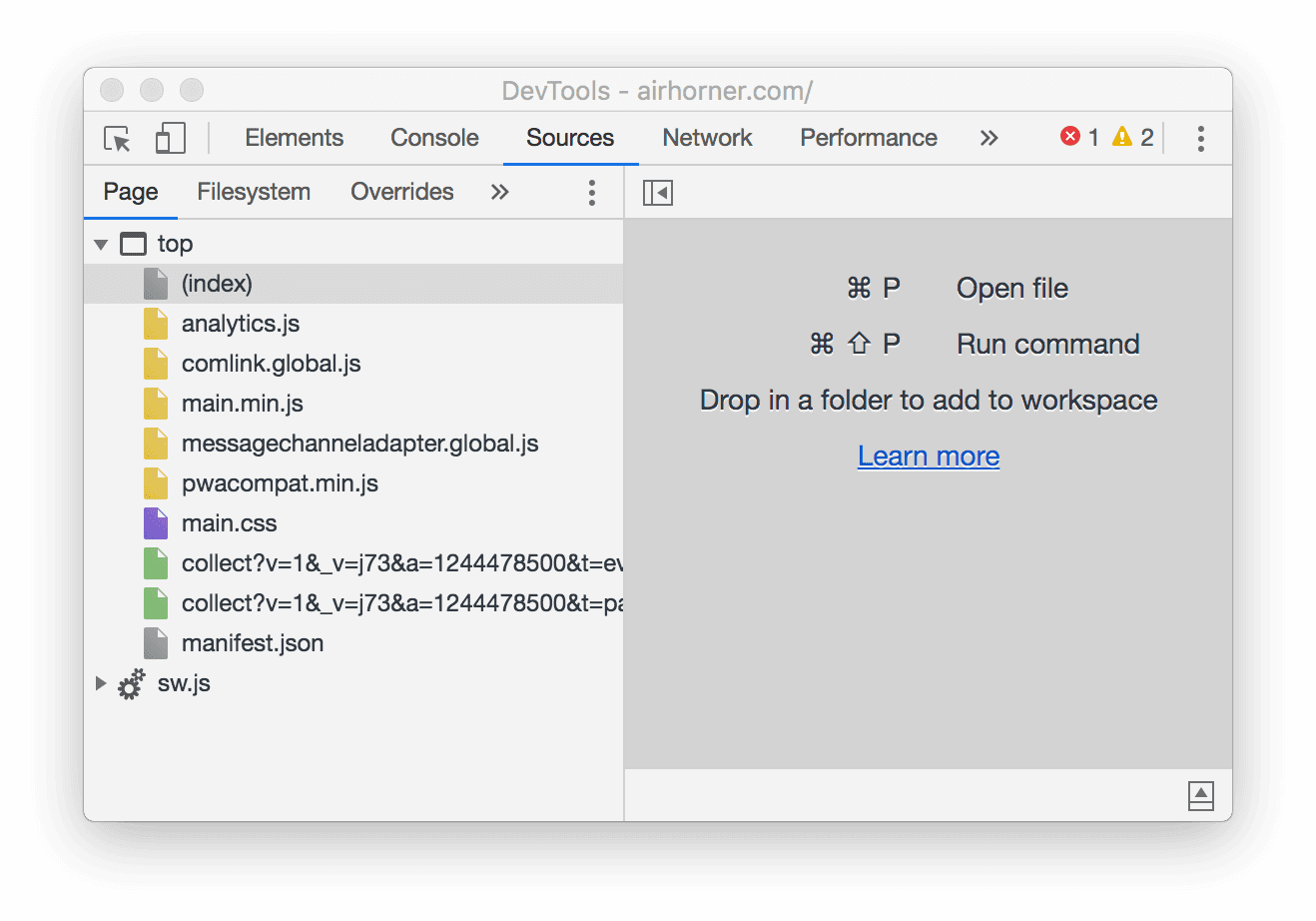This screenshot has width=1316, height=921.
Task: Show more navigator tabs via chevron
Action: point(499,192)
